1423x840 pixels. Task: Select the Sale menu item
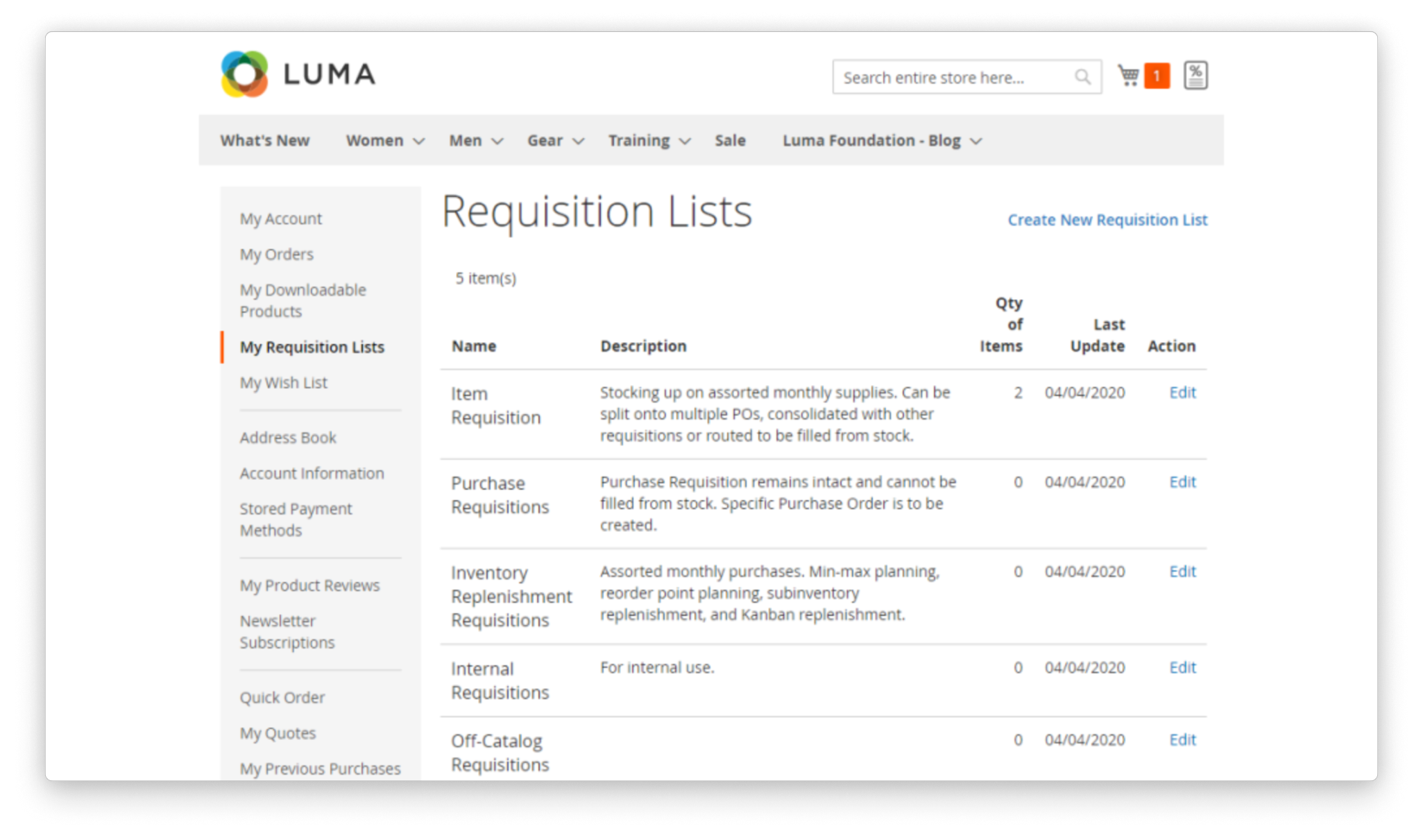tap(730, 140)
